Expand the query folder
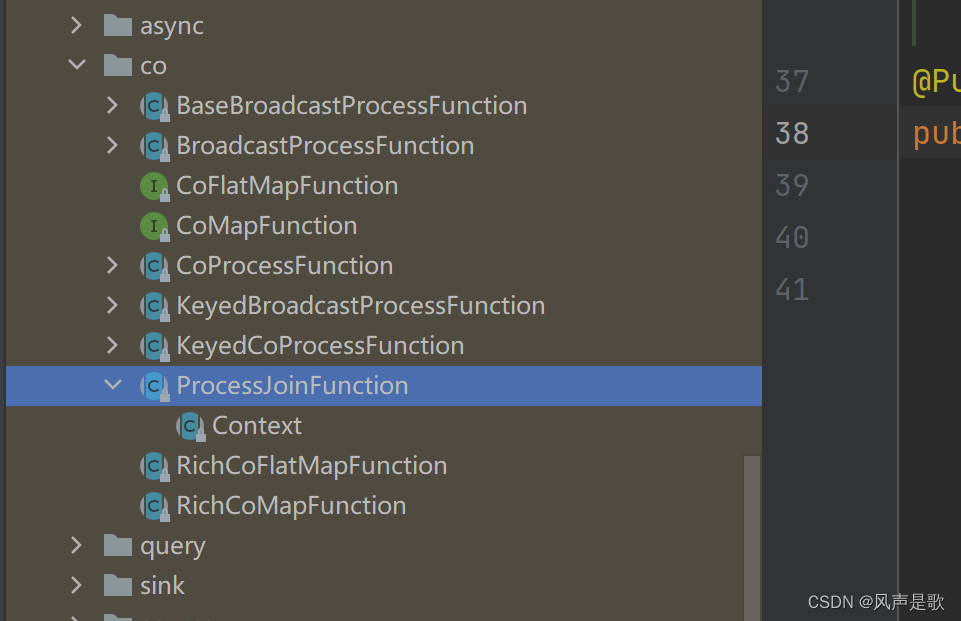961x621 pixels. point(77,546)
